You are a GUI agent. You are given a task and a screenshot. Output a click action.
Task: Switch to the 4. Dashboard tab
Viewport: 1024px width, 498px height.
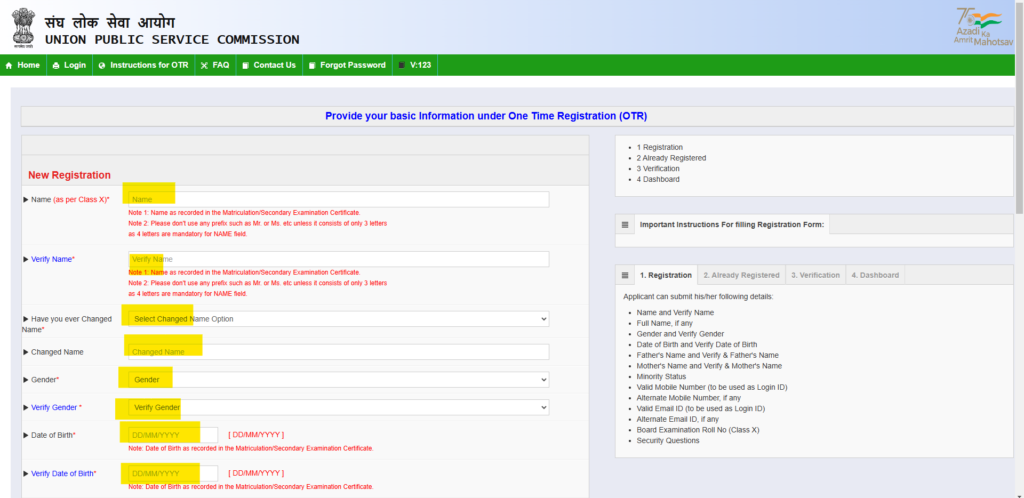(x=875, y=275)
